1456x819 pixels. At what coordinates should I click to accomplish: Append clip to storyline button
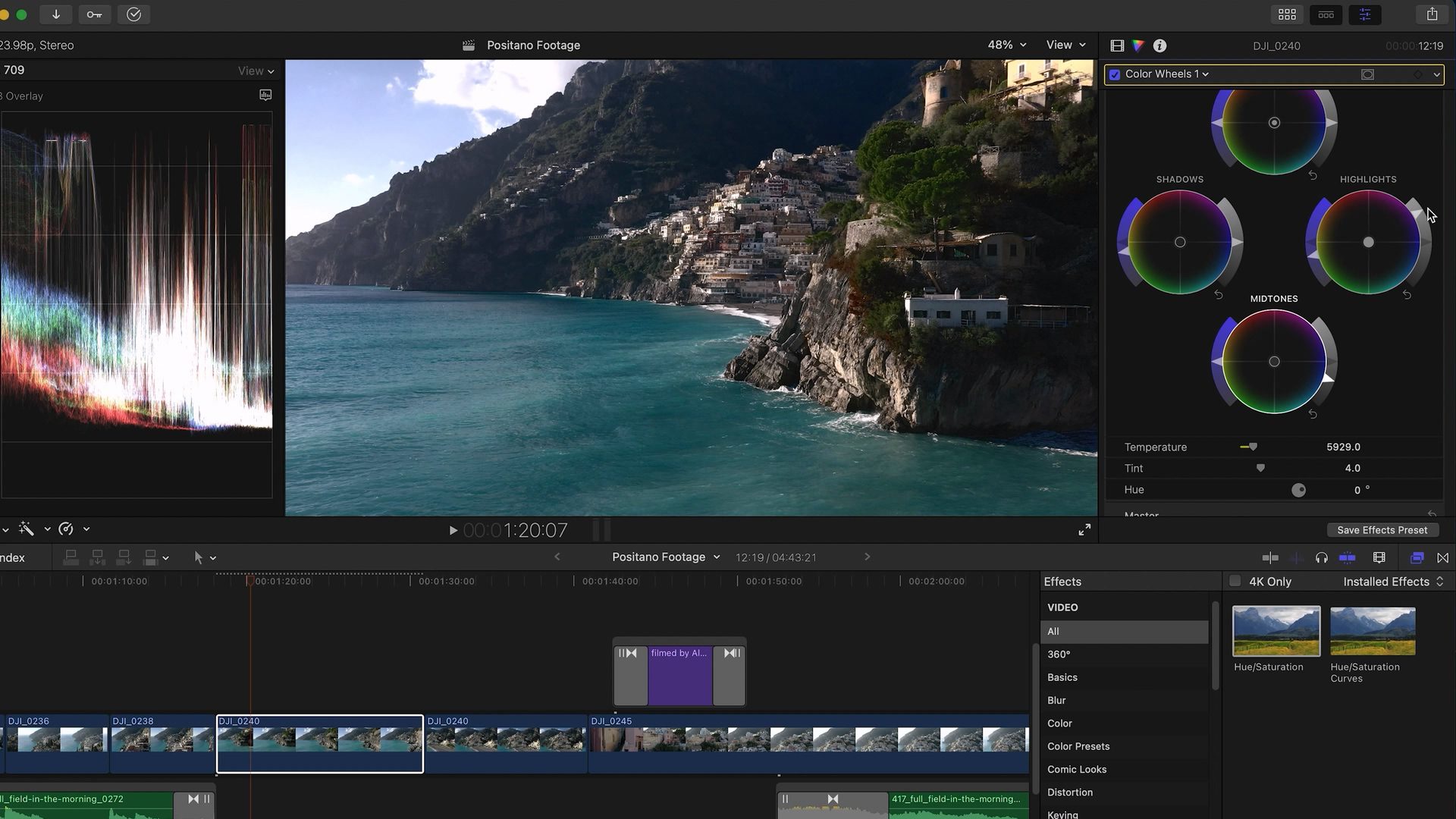tap(124, 557)
